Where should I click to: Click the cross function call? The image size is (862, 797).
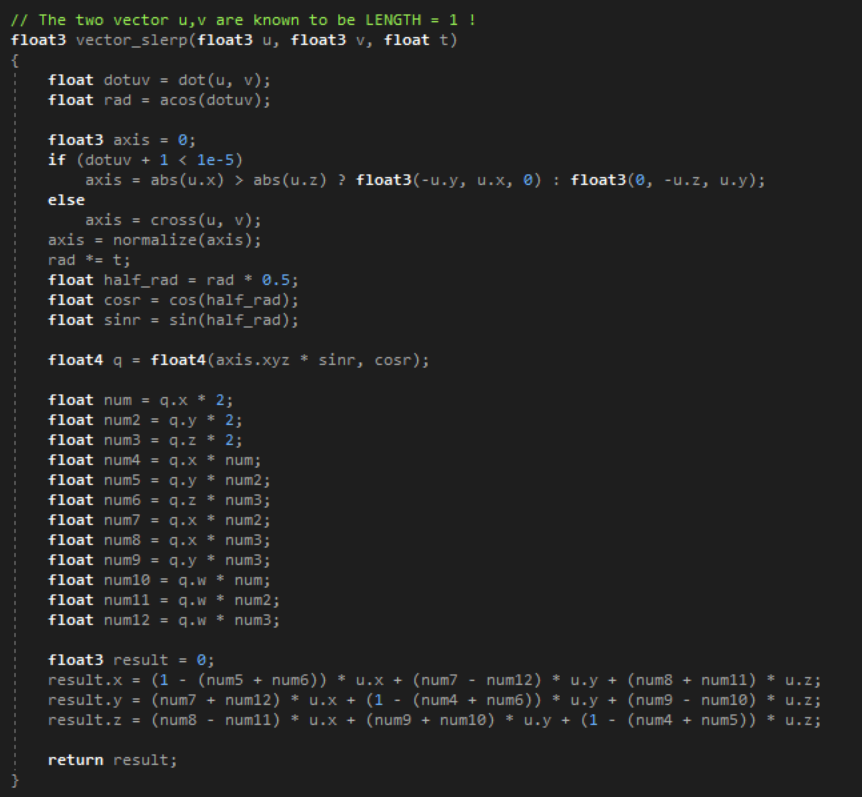click(174, 220)
